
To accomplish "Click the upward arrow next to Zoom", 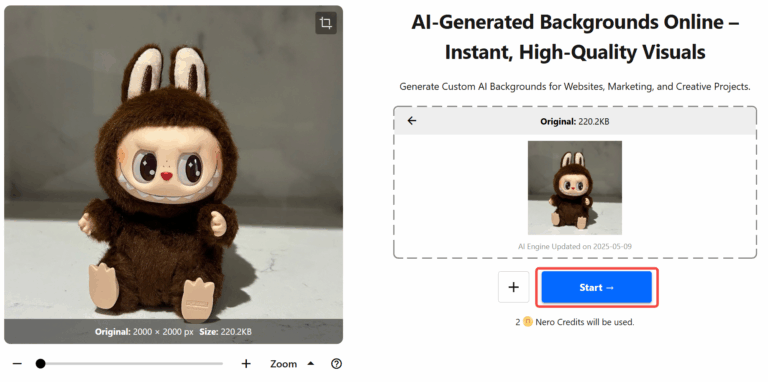I will (x=311, y=363).
